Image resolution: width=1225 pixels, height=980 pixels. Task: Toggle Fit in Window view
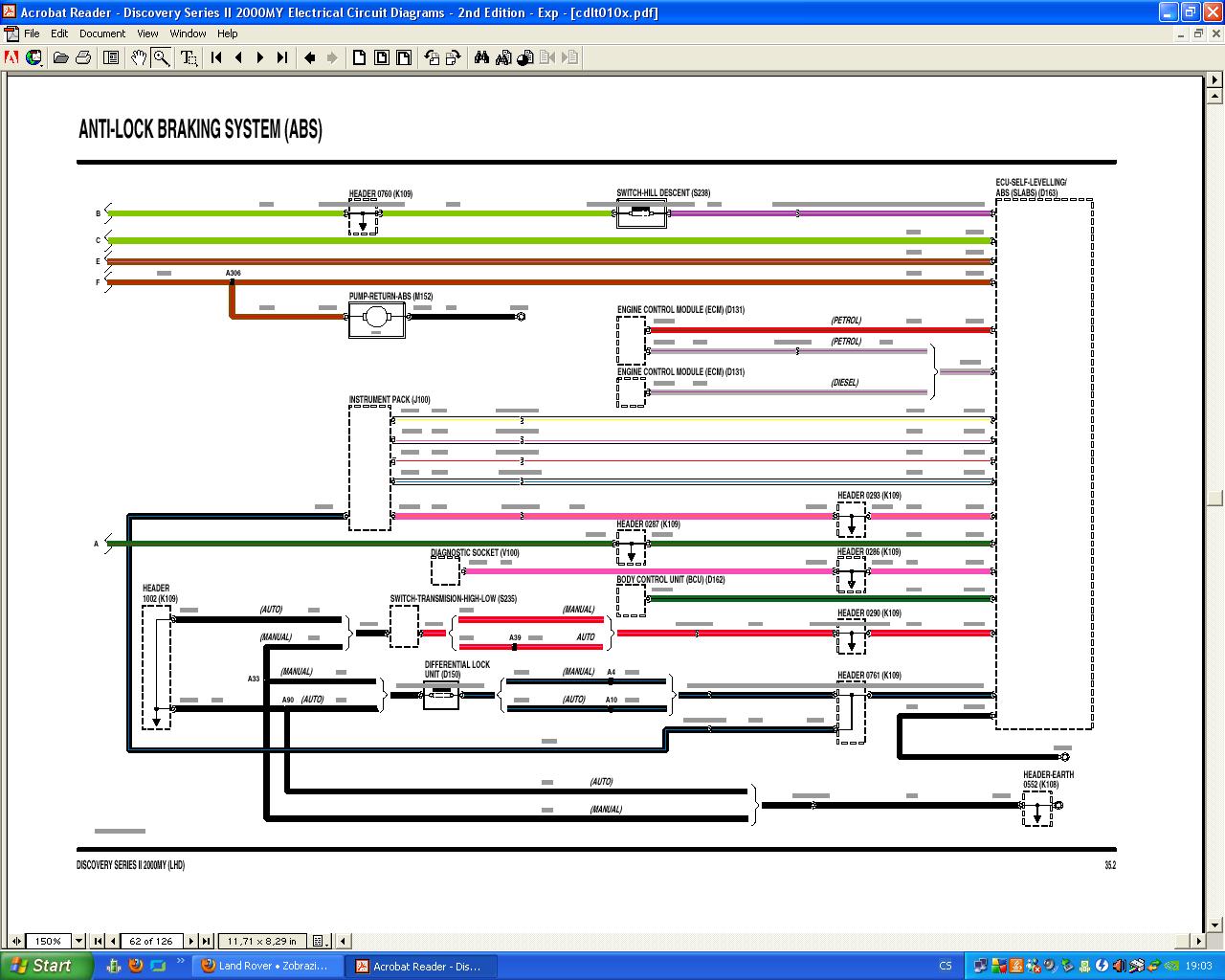382,58
